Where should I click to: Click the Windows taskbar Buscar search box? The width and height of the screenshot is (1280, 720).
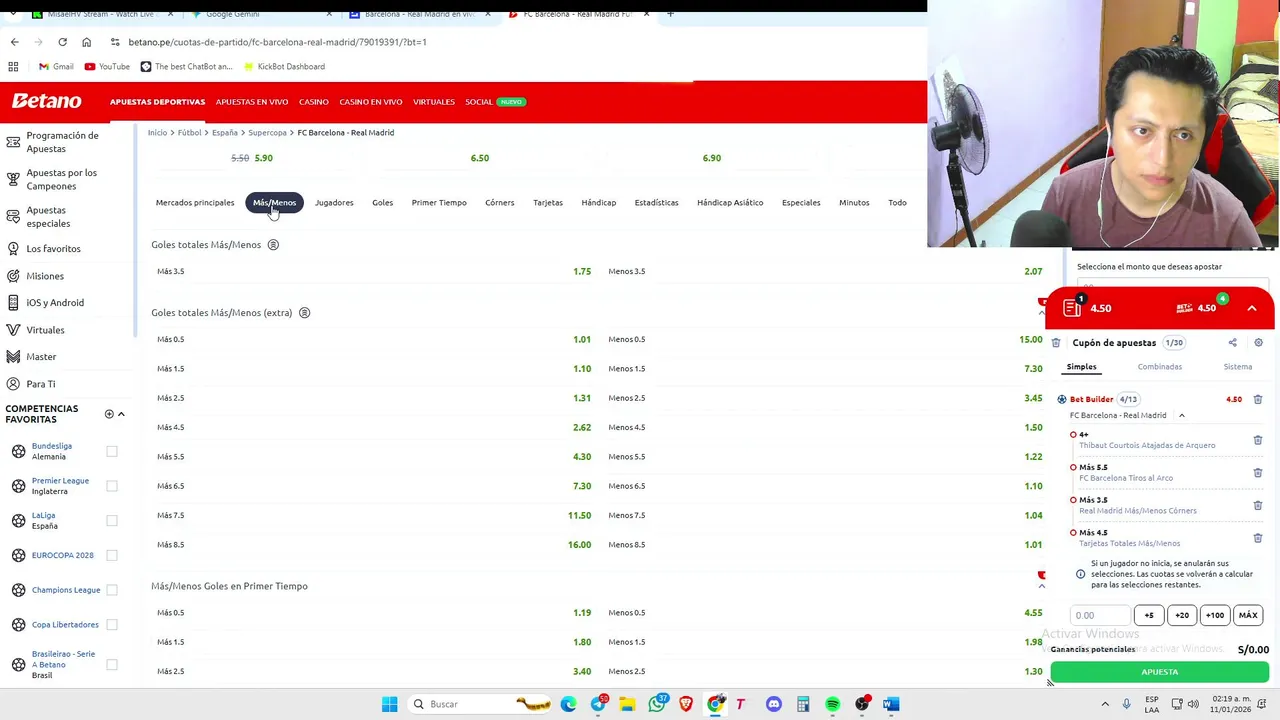pos(478,704)
